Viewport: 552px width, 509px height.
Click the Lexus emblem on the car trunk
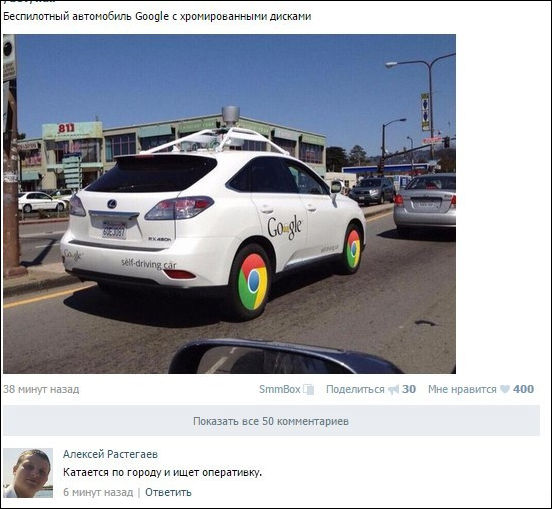112,203
